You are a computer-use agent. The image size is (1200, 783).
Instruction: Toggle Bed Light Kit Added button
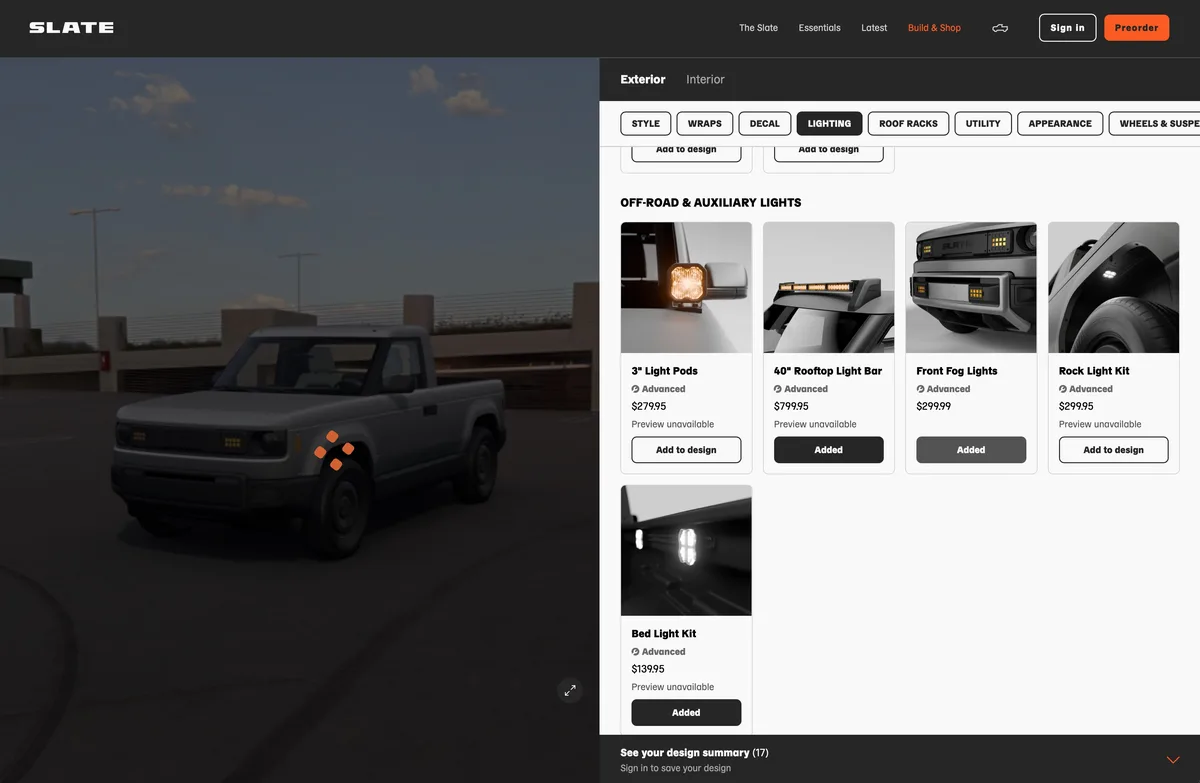(686, 713)
